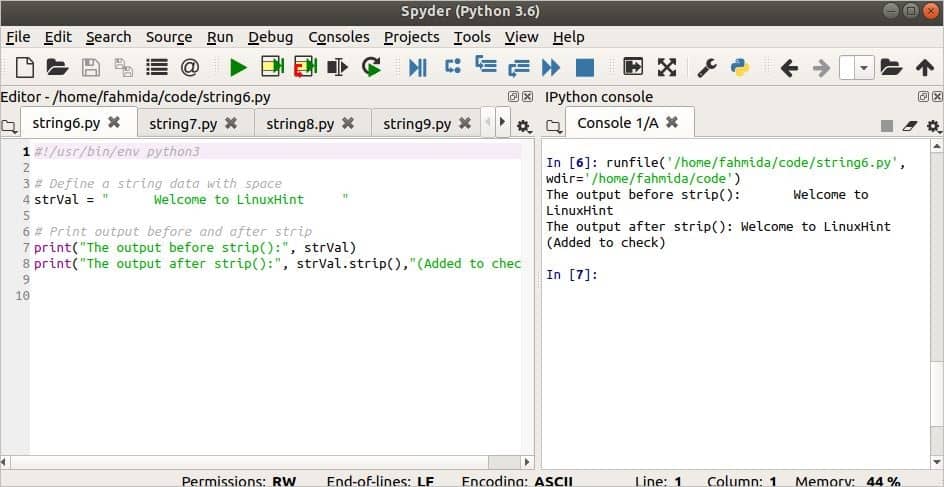The width and height of the screenshot is (944, 487).
Task: Open PYTHONPATH manager Python icon
Action: pyautogui.click(x=740, y=67)
